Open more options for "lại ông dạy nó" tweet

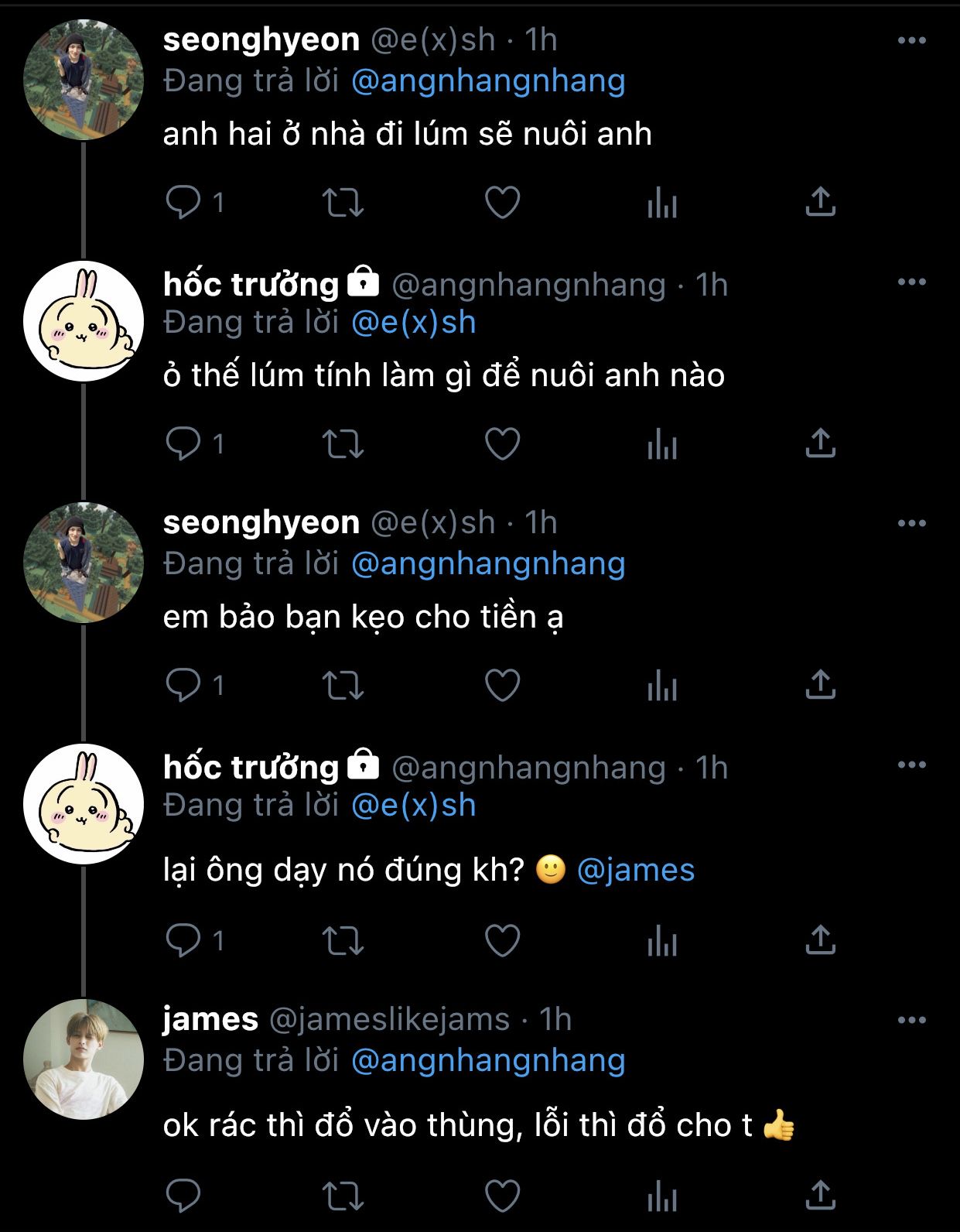point(911,765)
